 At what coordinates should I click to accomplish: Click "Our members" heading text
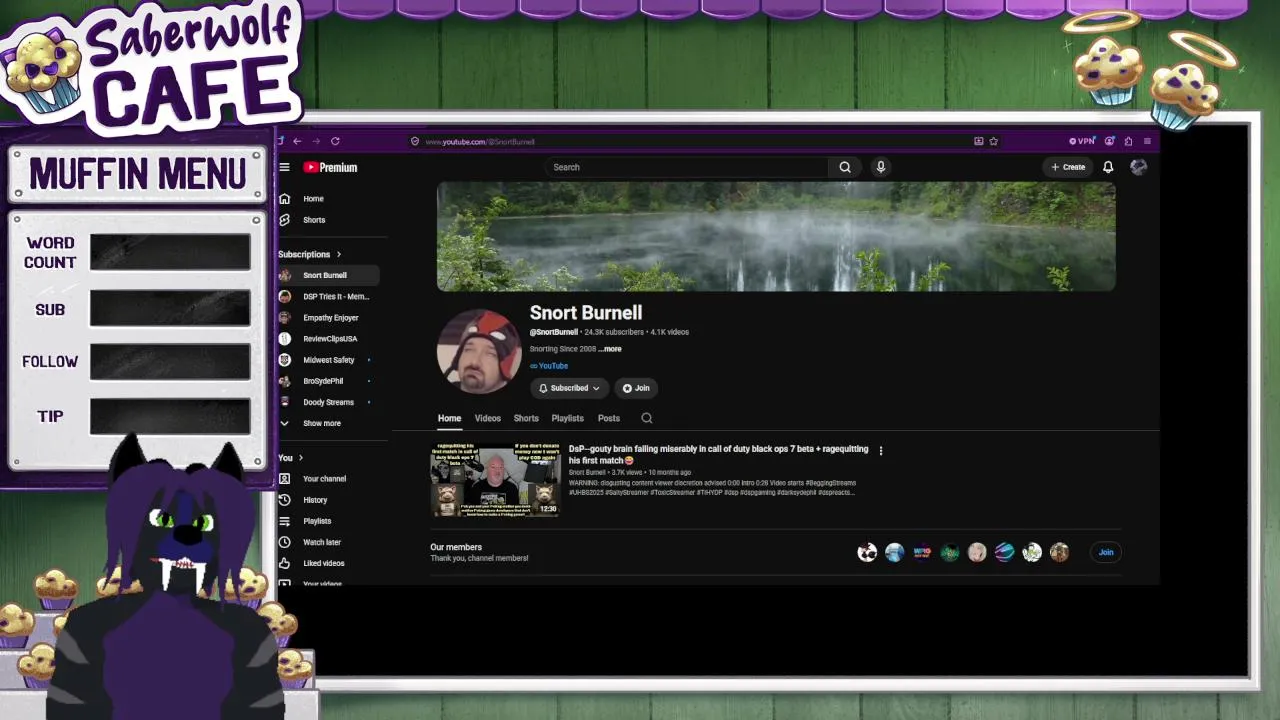pos(456,547)
